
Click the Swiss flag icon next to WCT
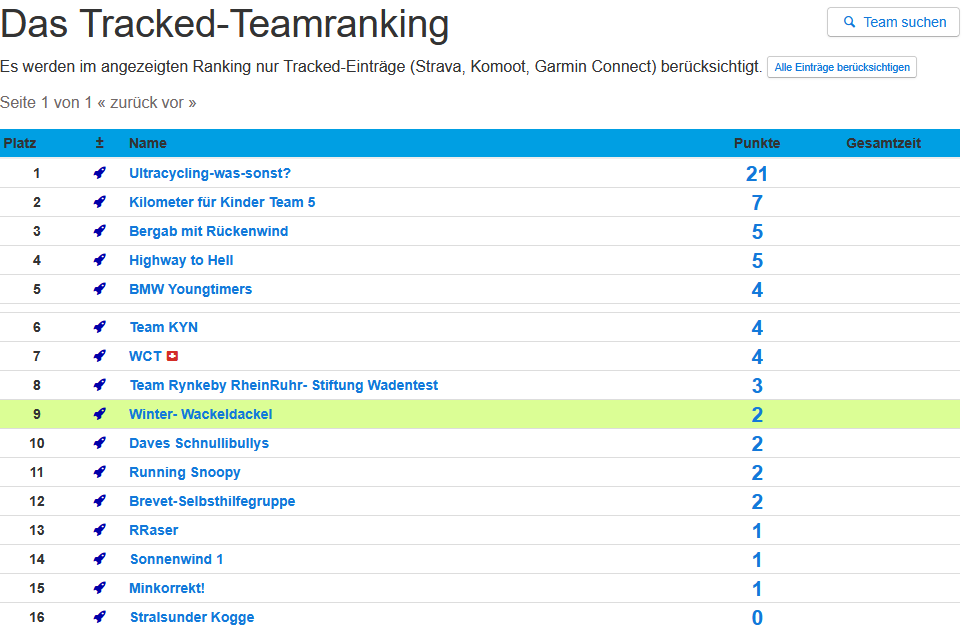pyautogui.click(x=172, y=356)
